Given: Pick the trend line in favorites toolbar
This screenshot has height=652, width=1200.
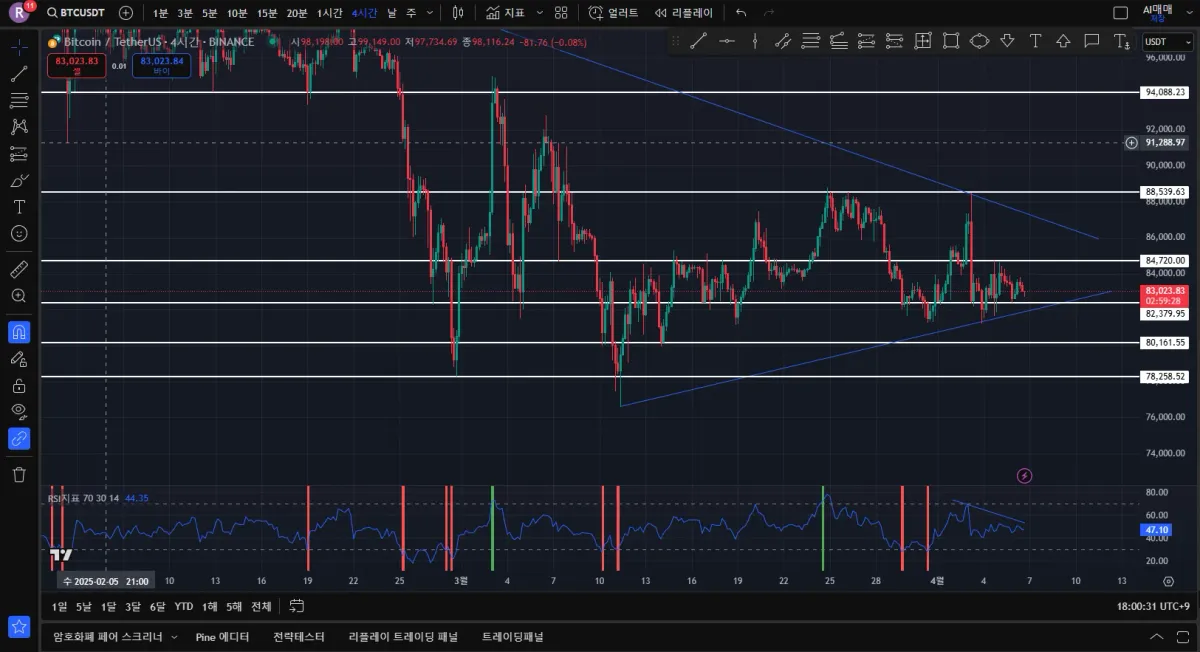Looking at the screenshot, I should [699, 41].
